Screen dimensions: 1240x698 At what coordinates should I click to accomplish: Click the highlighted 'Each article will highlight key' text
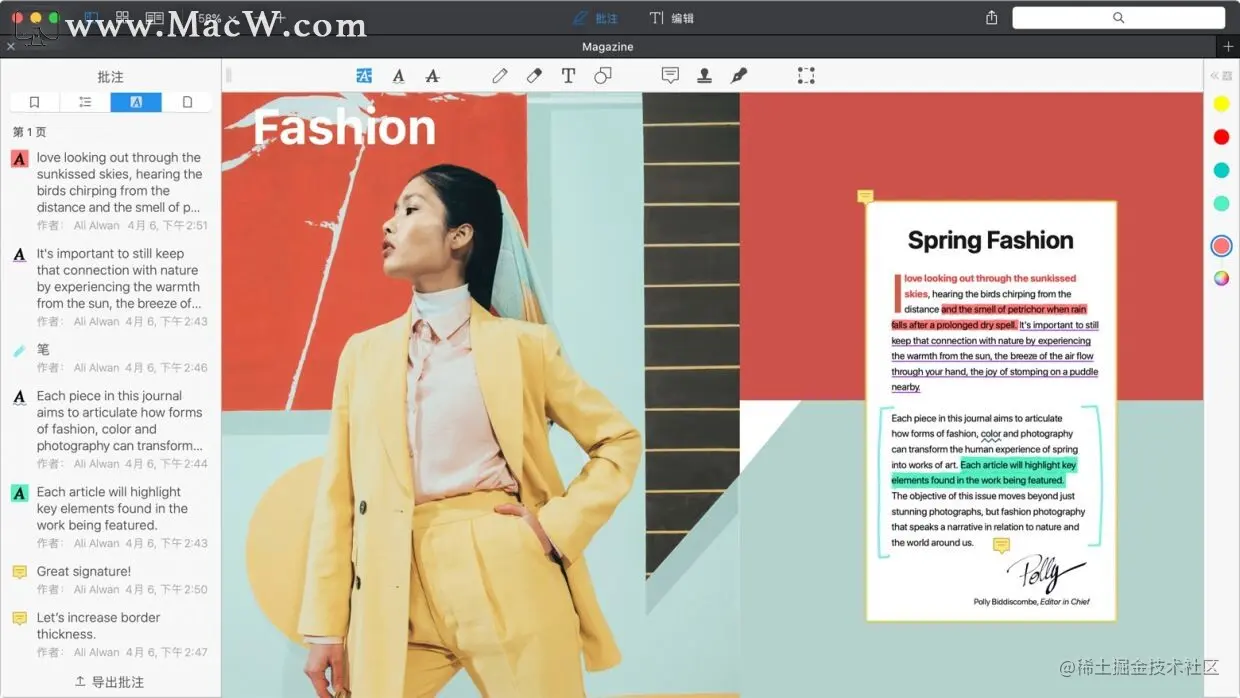pyautogui.click(x=1018, y=465)
